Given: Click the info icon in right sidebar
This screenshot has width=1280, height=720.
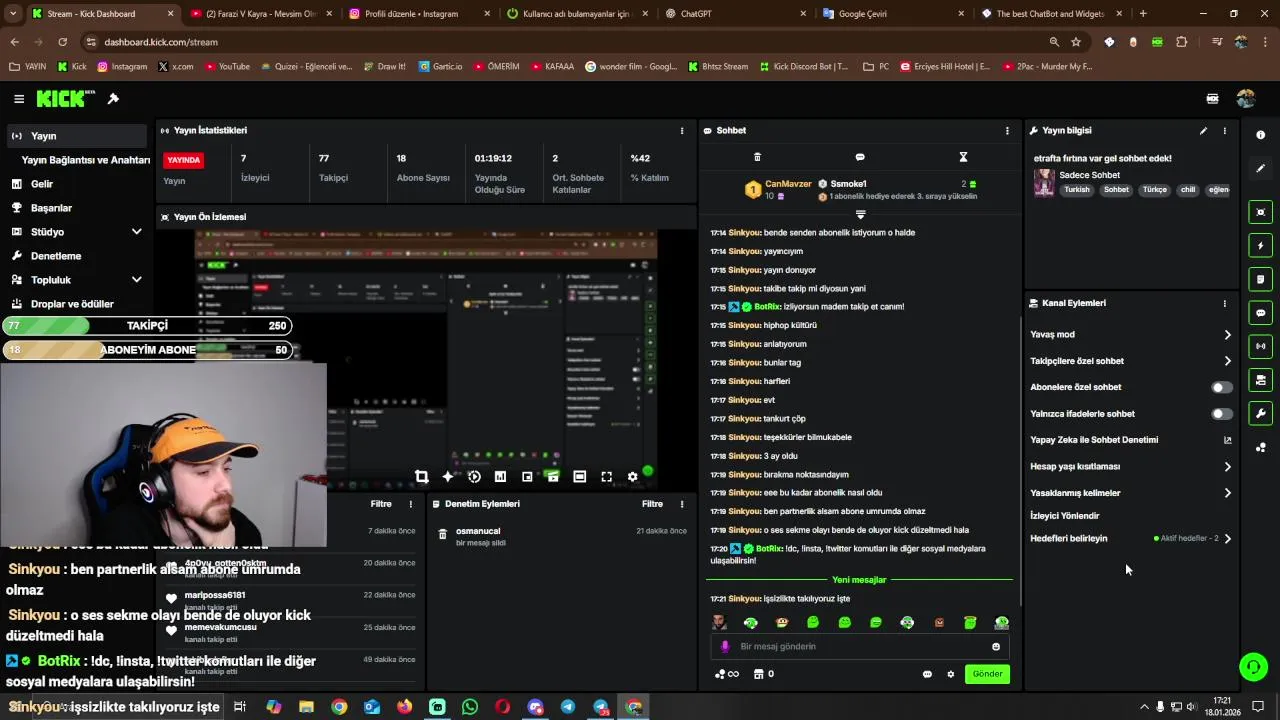Looking at the screenshot, I should (x=1261, y=135).
